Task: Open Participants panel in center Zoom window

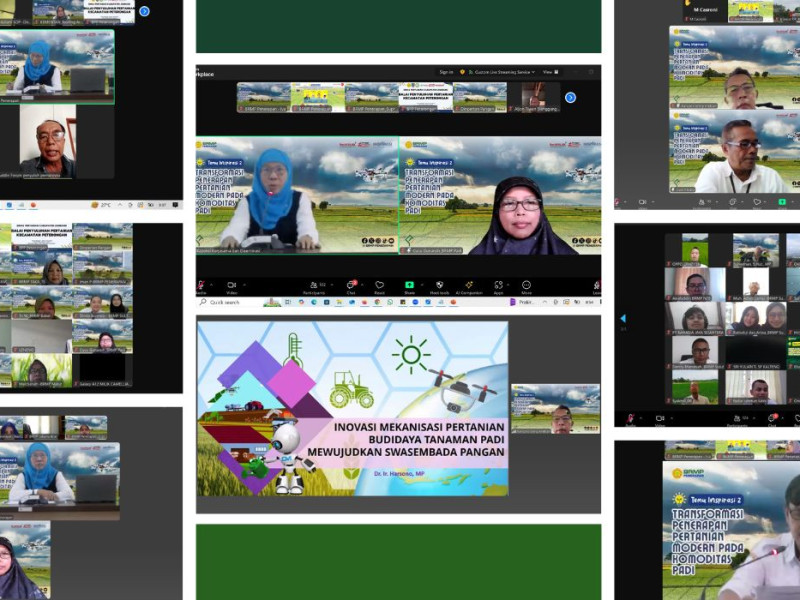Action: coord(316,286)
